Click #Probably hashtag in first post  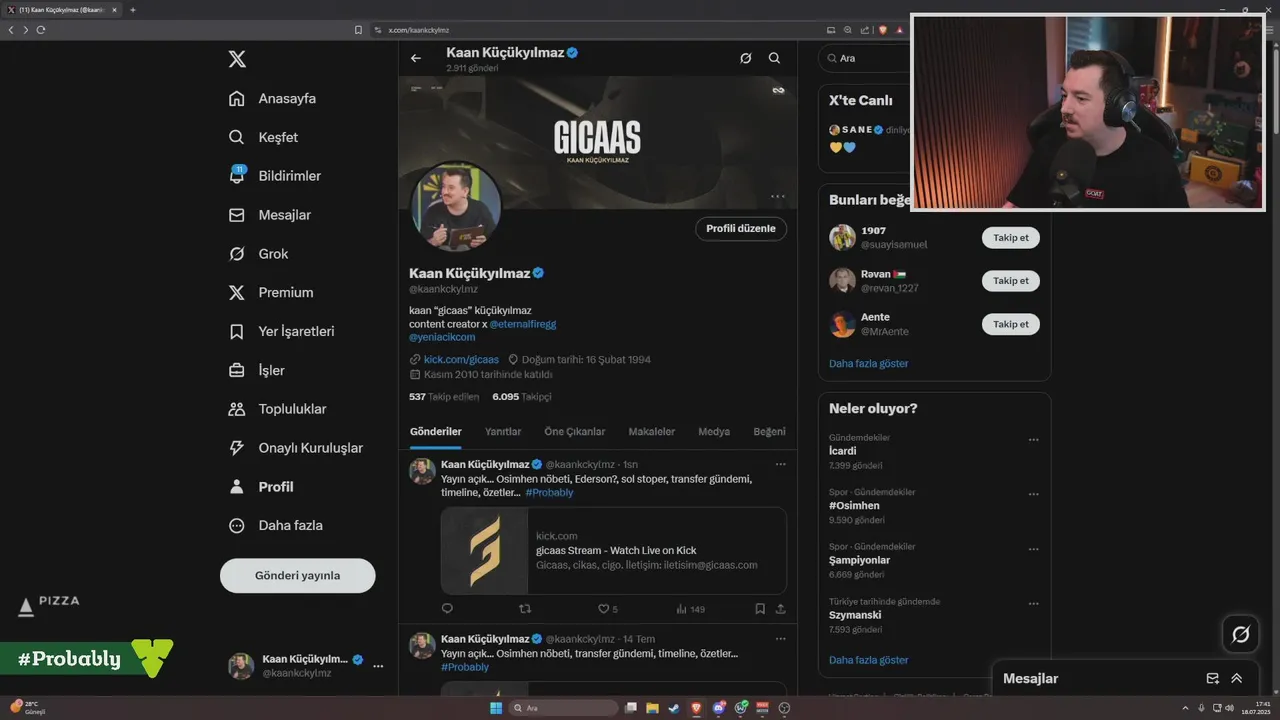[549, 492]
